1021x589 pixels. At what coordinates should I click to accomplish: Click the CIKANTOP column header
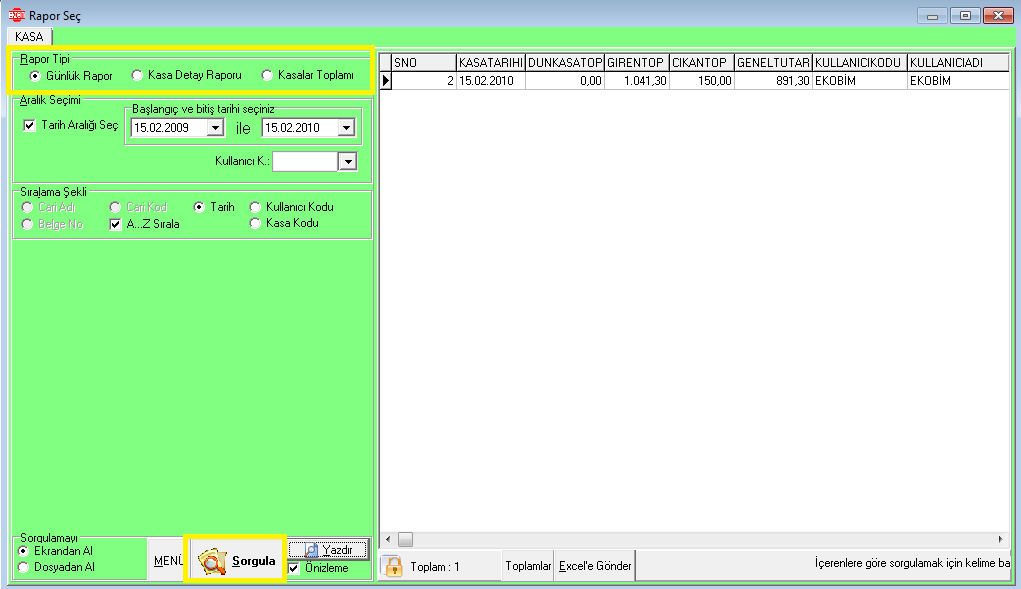click(x=702, y=62)
